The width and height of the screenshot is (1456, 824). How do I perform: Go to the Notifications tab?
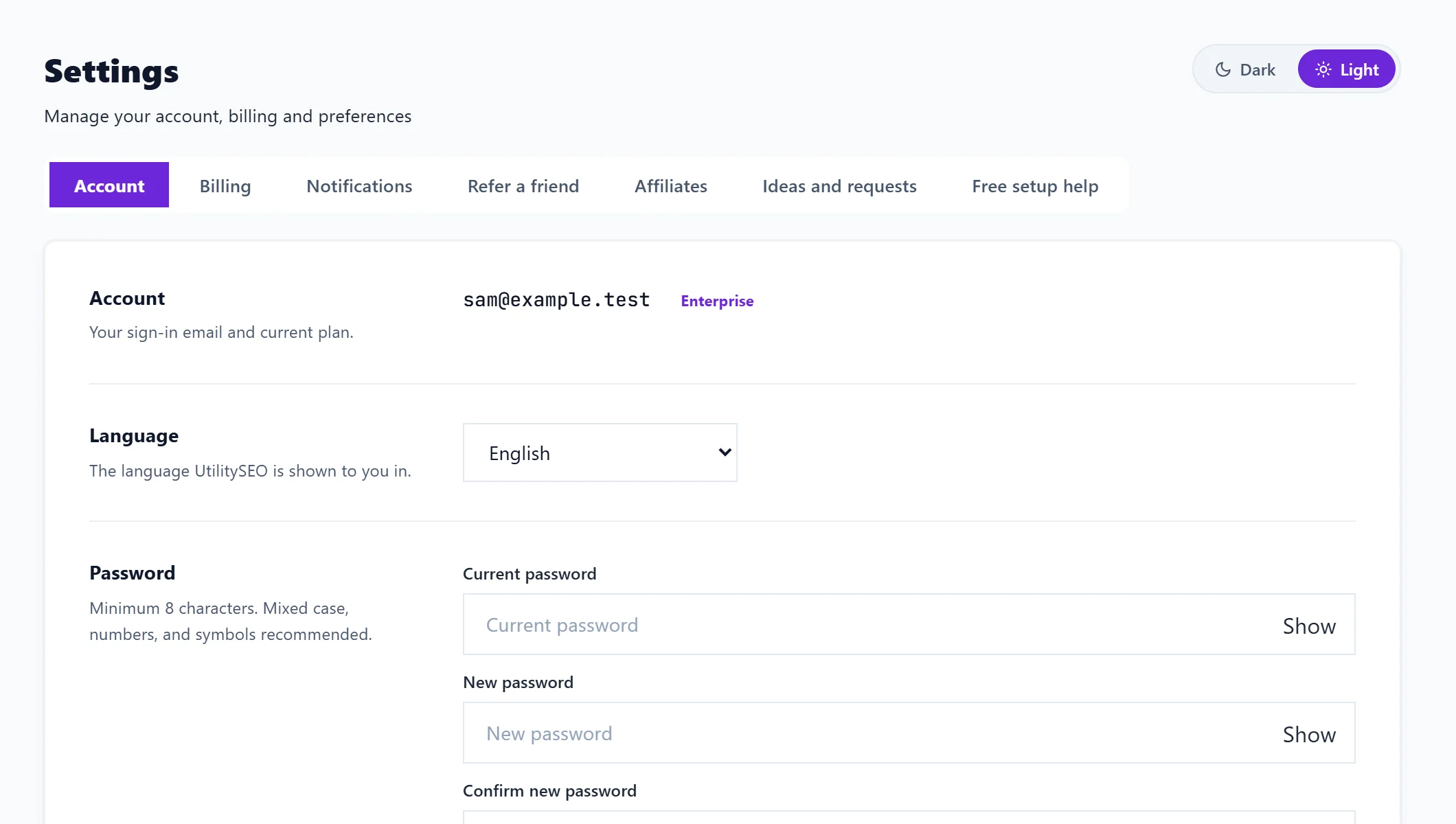tap(359, 185)
